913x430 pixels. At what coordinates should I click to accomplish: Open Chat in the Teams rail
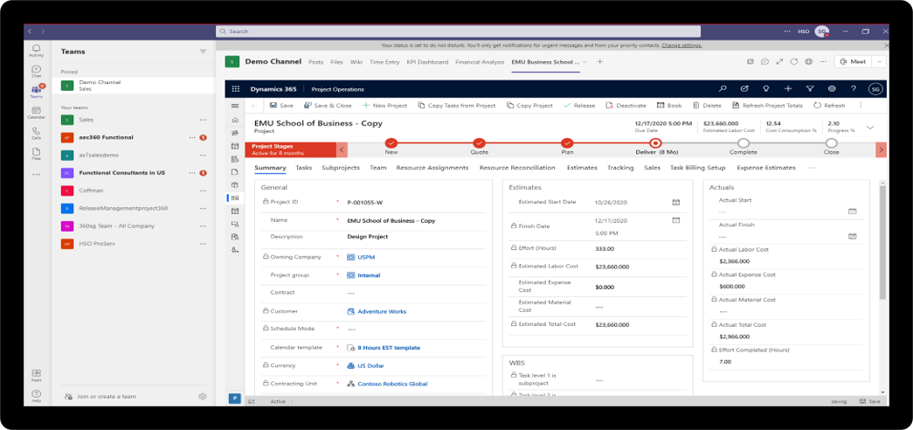(36, 71)
